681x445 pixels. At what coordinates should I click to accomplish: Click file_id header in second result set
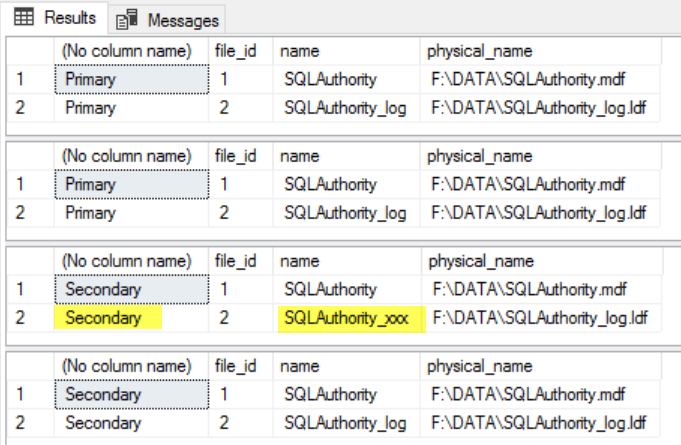pos(241,156)
